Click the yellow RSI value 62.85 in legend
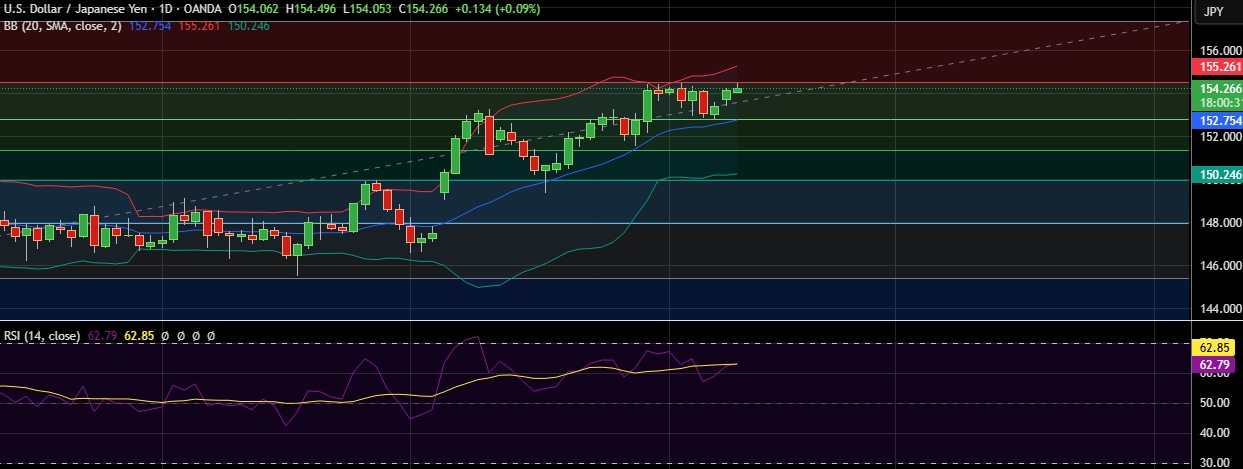Viewport: 1243px width, 469px height. point(140,336)
